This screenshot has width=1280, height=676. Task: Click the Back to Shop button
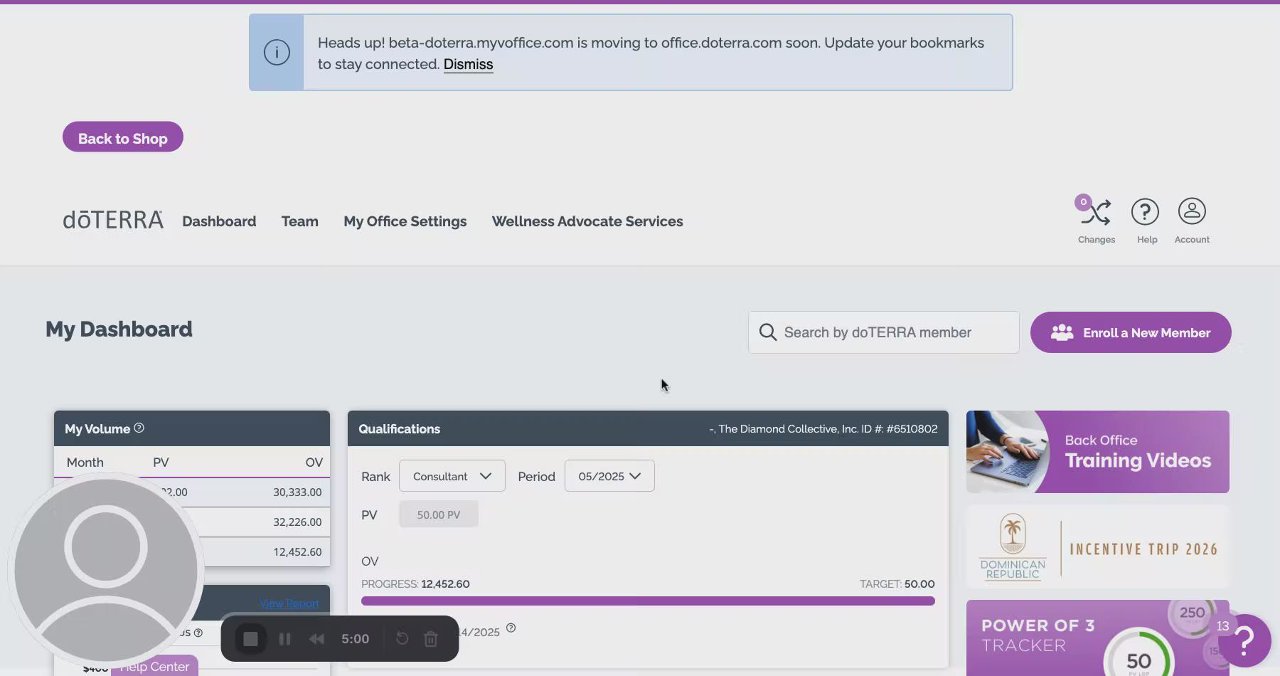pyautogui.click(x=123, y=138)
